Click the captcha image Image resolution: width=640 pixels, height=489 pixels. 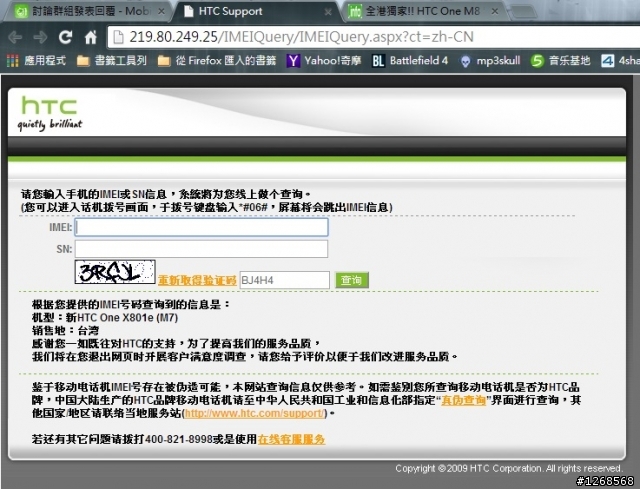(x=115, y=272)
